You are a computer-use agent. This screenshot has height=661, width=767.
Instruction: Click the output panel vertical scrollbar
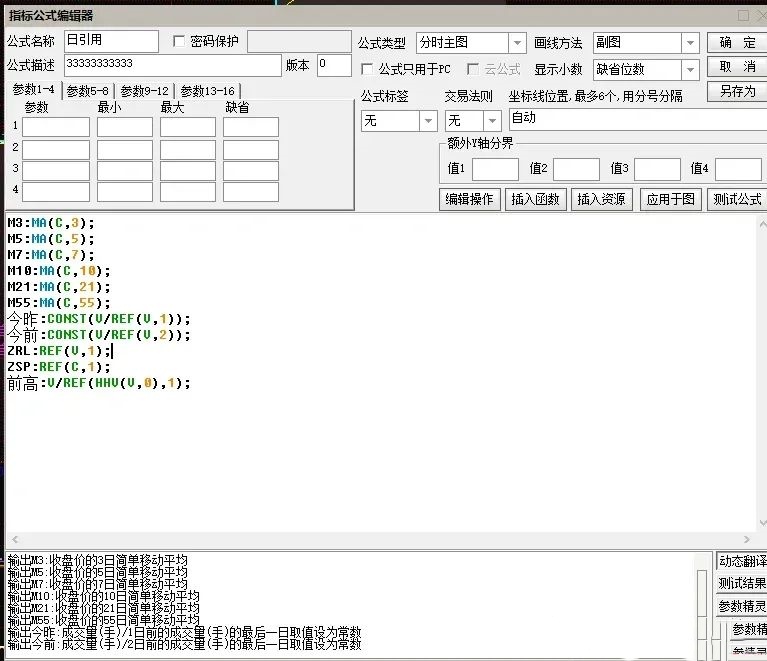pos(702,600)
